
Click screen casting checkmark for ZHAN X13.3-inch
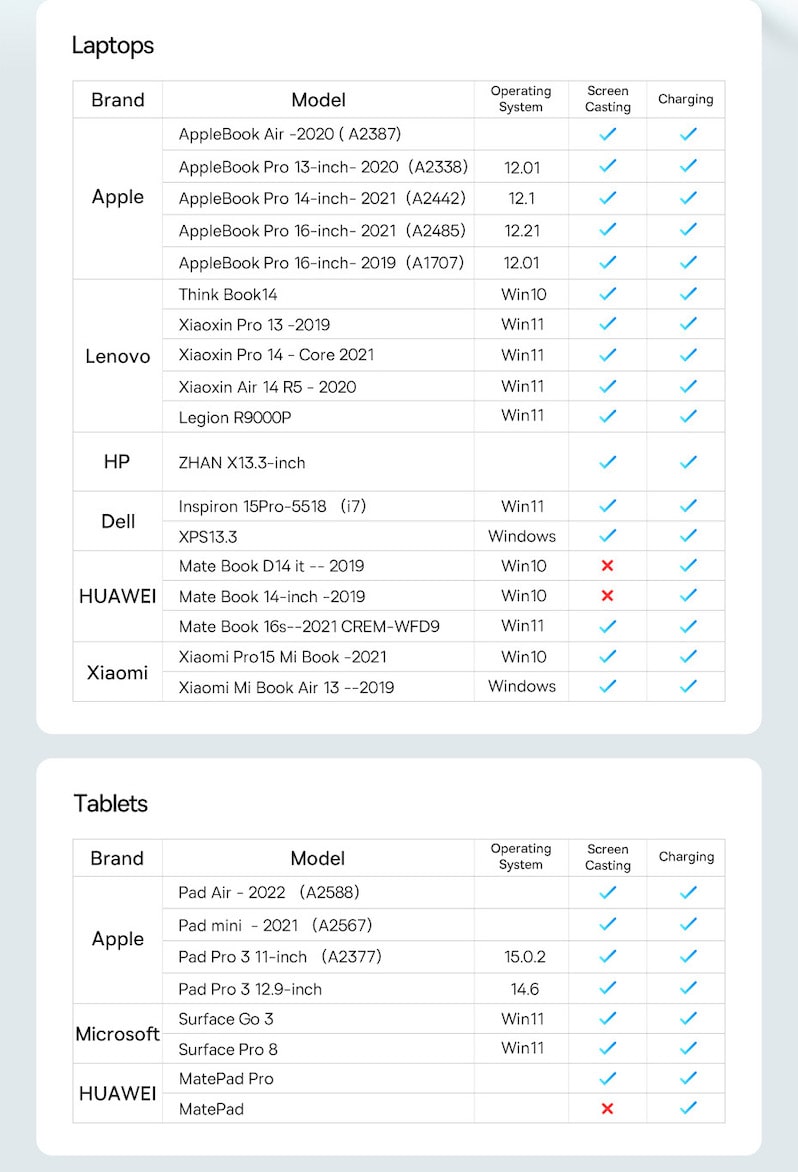(608, 462)
